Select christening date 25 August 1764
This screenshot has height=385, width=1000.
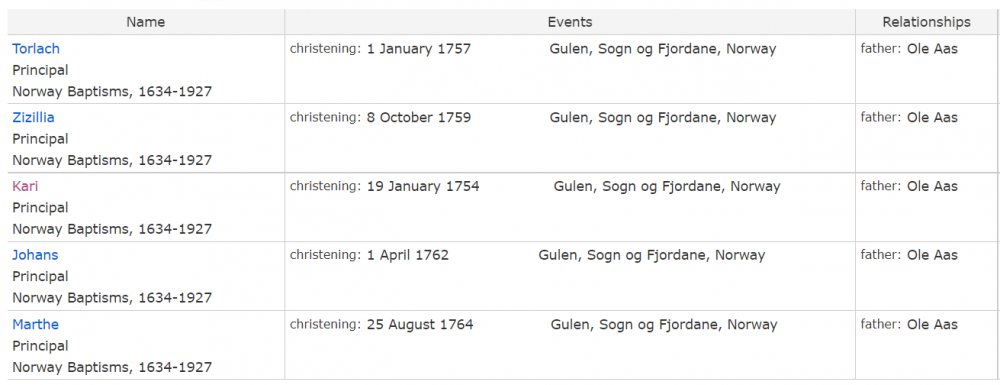tap(420, 324)
